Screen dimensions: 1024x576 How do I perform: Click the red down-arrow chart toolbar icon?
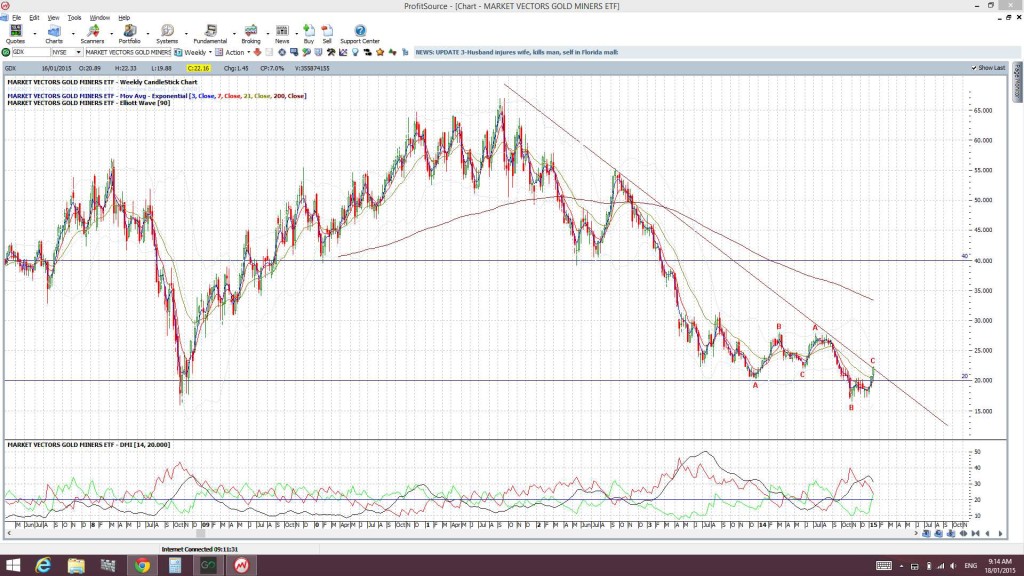pyautogui.click(x=257, y=52)
